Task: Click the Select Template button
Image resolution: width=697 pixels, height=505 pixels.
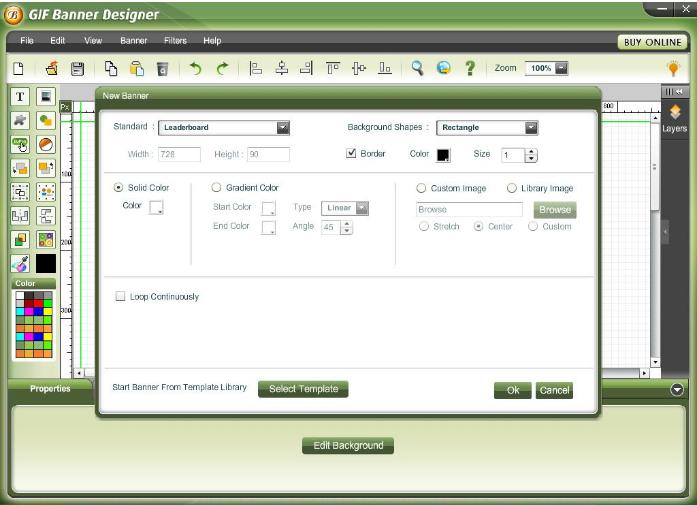Action: (x=303, y=389)
